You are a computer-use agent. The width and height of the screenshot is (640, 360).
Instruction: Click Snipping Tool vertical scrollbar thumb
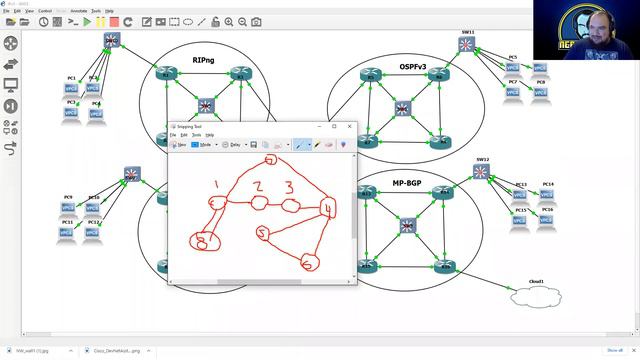[354, 215]
